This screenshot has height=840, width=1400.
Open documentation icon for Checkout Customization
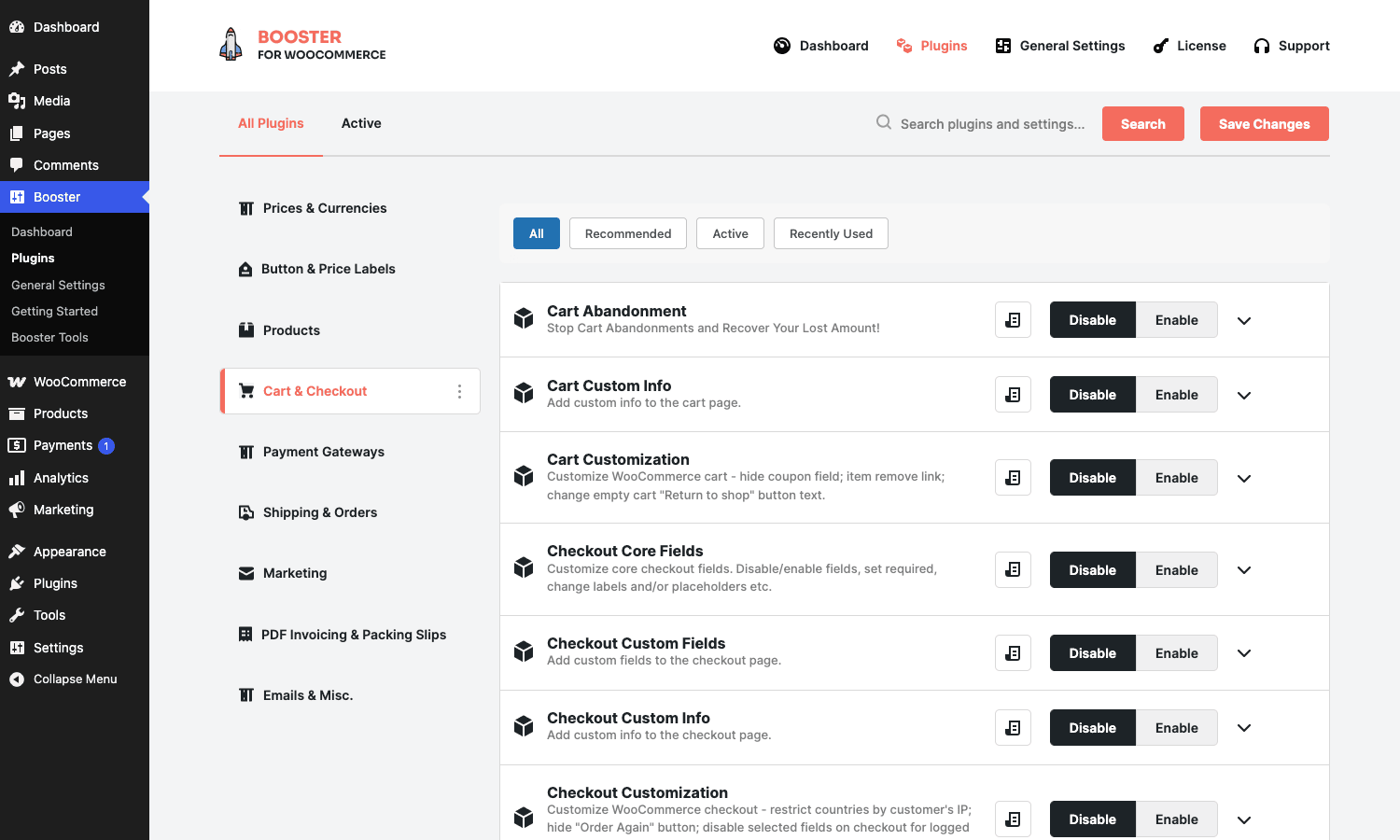[x=1013, y=819]
